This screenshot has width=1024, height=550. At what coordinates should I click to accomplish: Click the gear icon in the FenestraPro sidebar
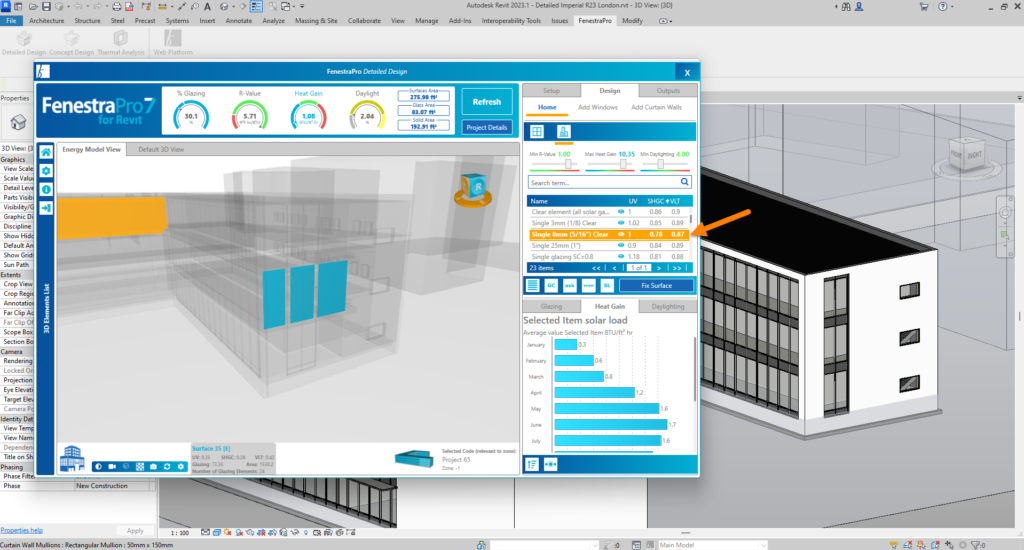click(46, 170)
